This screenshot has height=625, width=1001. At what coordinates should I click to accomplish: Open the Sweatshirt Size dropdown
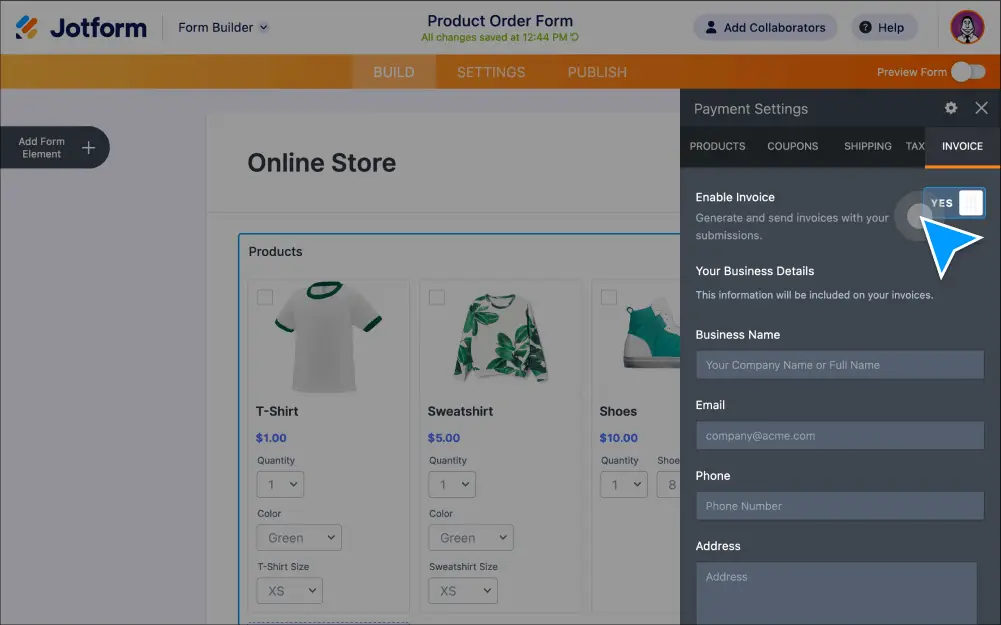[x=462, y=591]
